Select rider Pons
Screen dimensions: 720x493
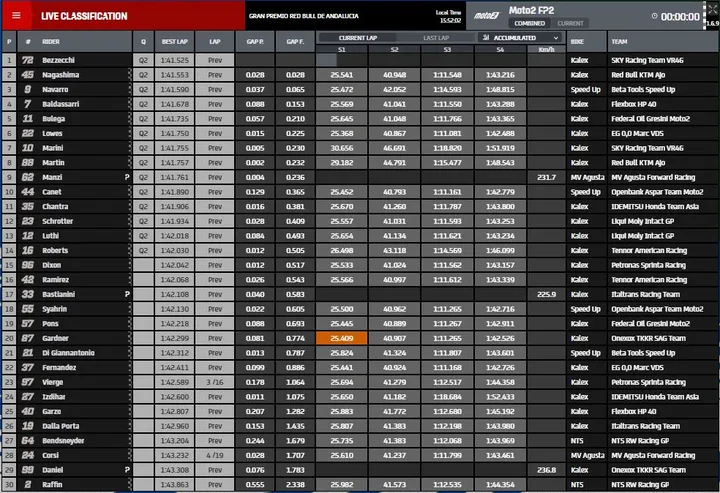tap(51, 324)
